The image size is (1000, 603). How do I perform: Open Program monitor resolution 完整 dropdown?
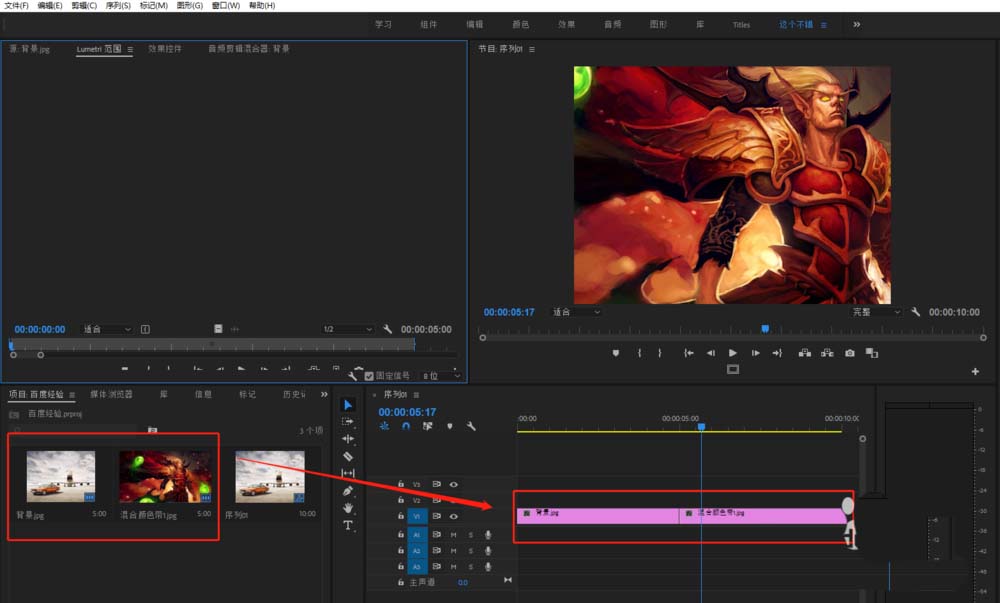point(876,312)
